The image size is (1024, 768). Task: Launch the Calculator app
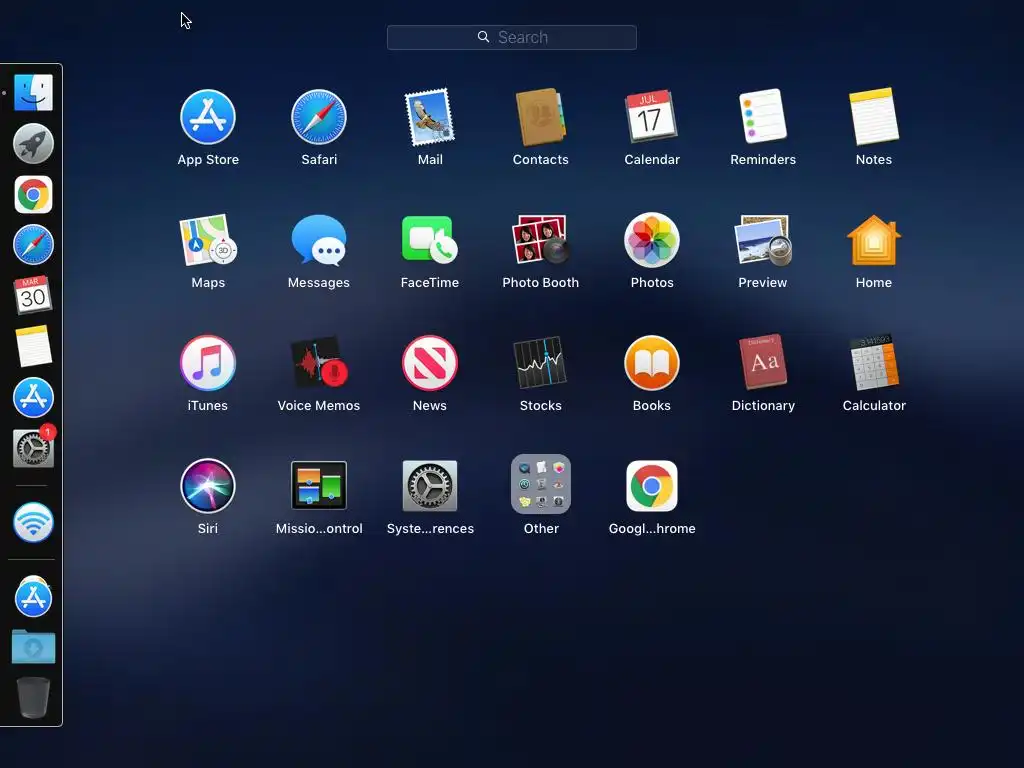(x=874, y=363)
